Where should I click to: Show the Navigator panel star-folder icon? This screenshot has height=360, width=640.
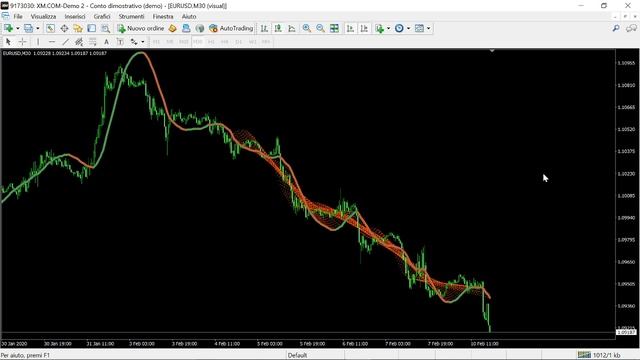tap(78, 28)
